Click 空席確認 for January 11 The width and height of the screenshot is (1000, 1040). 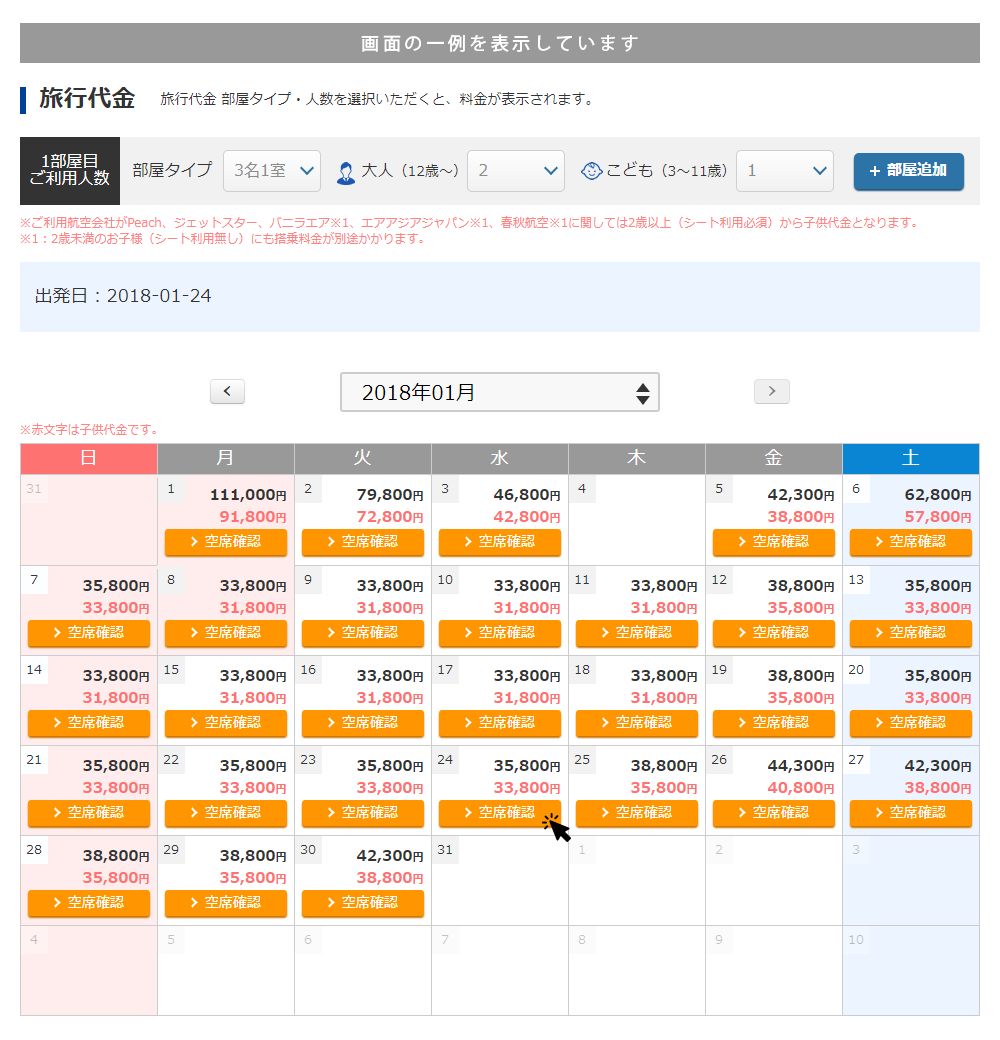(x=636, y=633)
